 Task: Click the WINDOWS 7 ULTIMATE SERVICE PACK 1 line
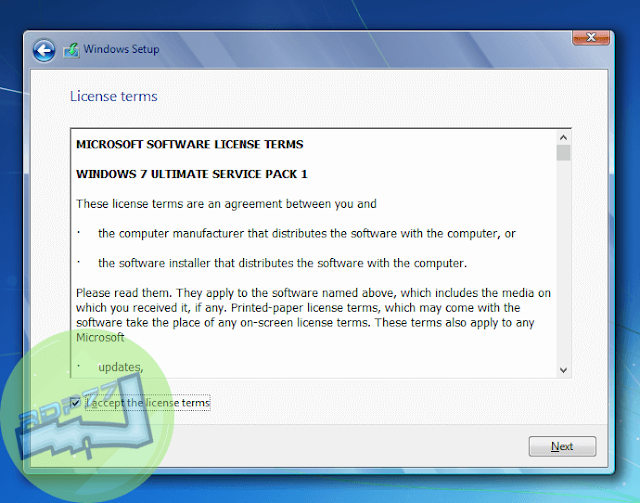pos(192,174)
